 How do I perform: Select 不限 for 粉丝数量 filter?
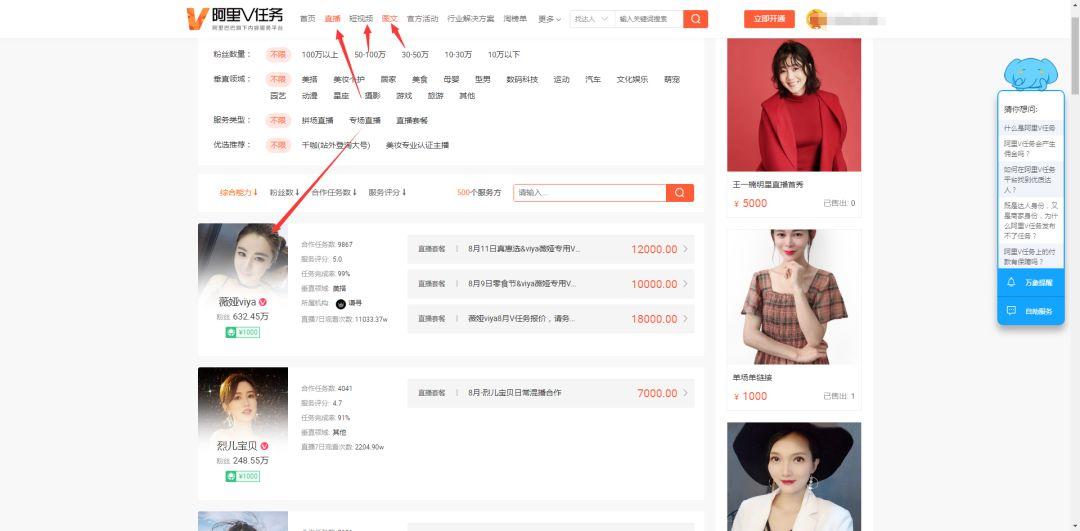tap(278, 54)
